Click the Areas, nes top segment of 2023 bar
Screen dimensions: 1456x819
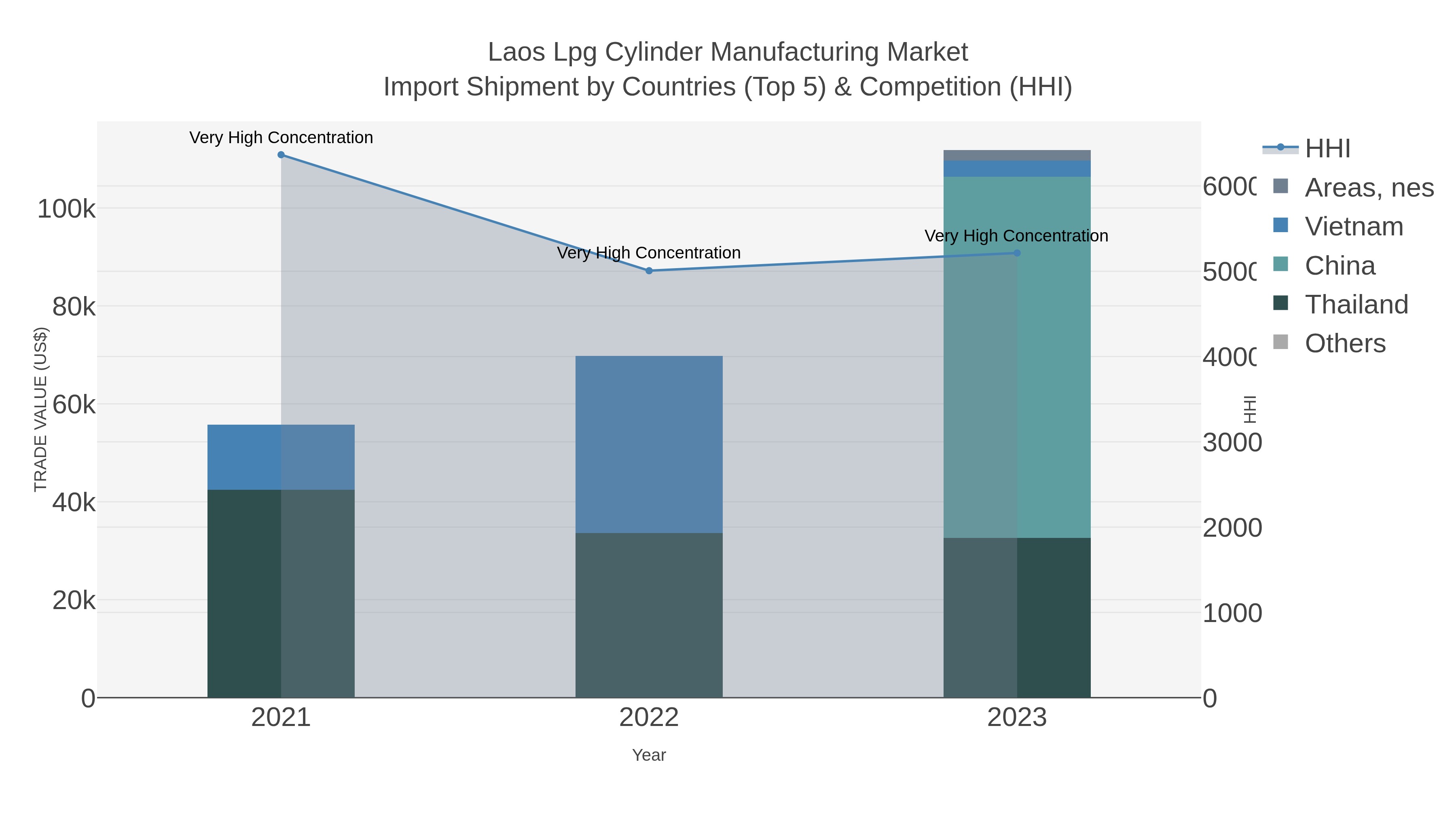point(1017,155)
